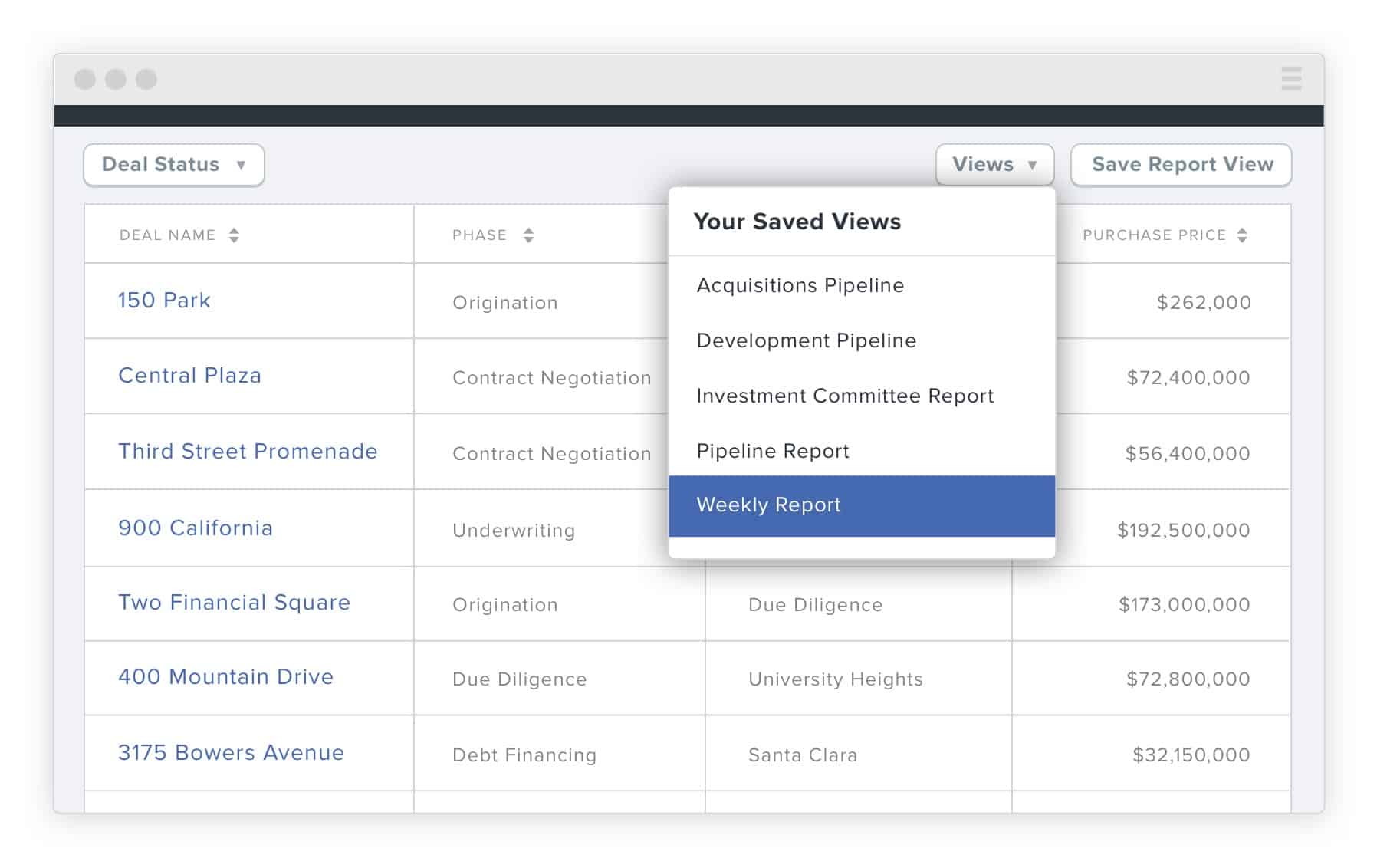The width and height of the screenshot is (1377, 868).
Task: Open Two Financial Square deal
Action: pos(234,602)
